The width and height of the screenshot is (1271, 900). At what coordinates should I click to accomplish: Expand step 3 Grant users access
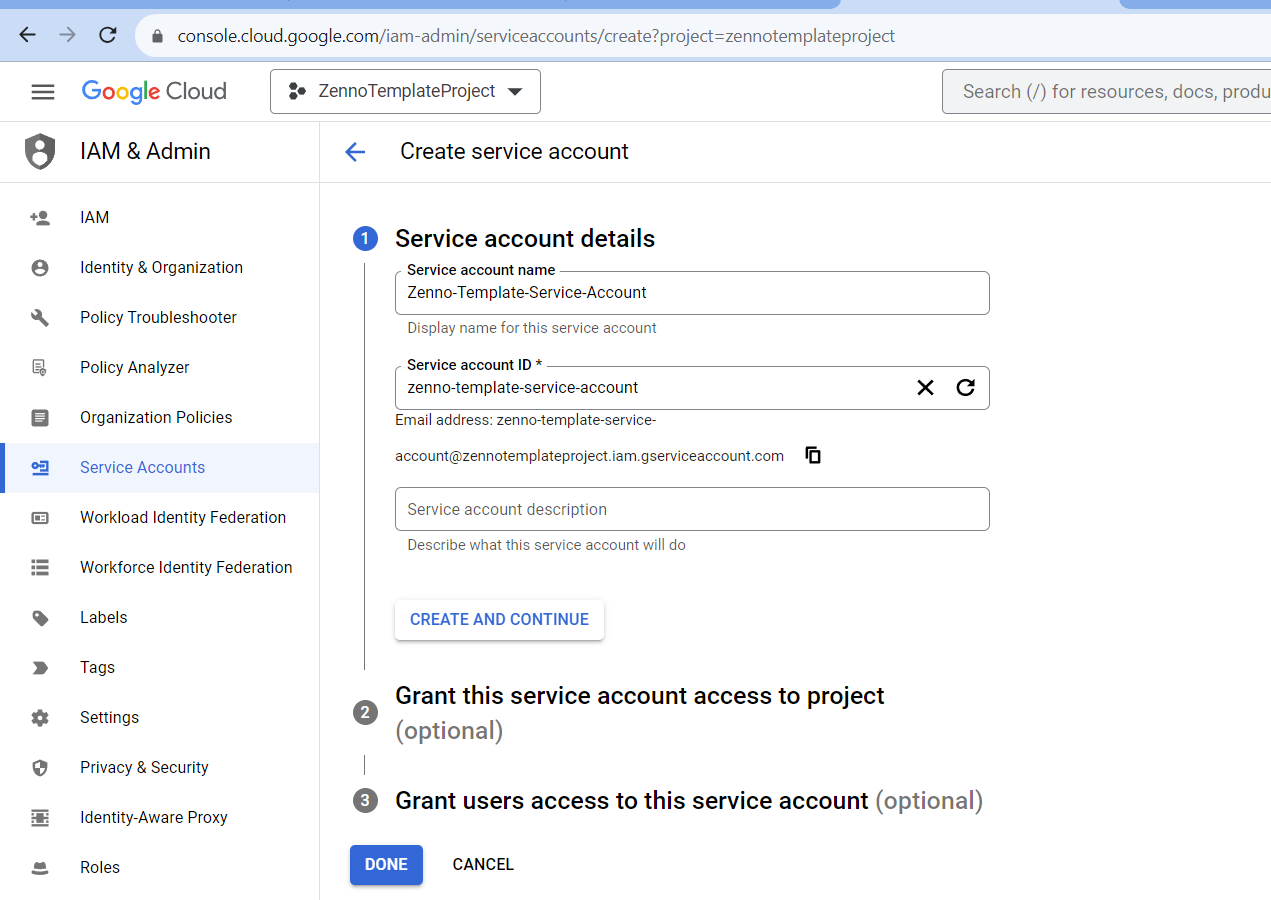(632, 801)
